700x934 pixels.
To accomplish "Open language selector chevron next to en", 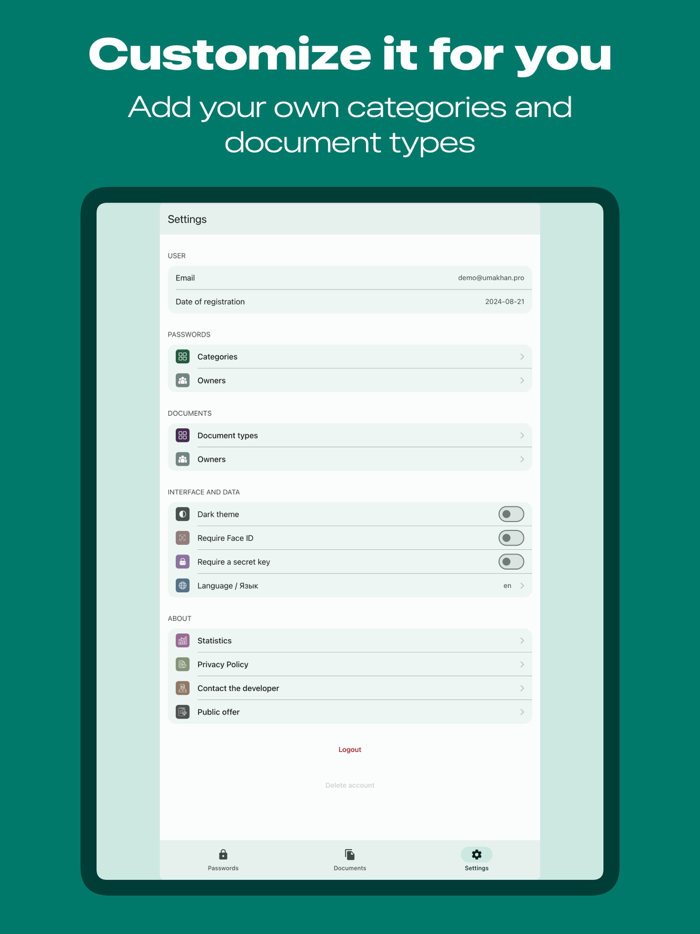I will tap(522, 586).
